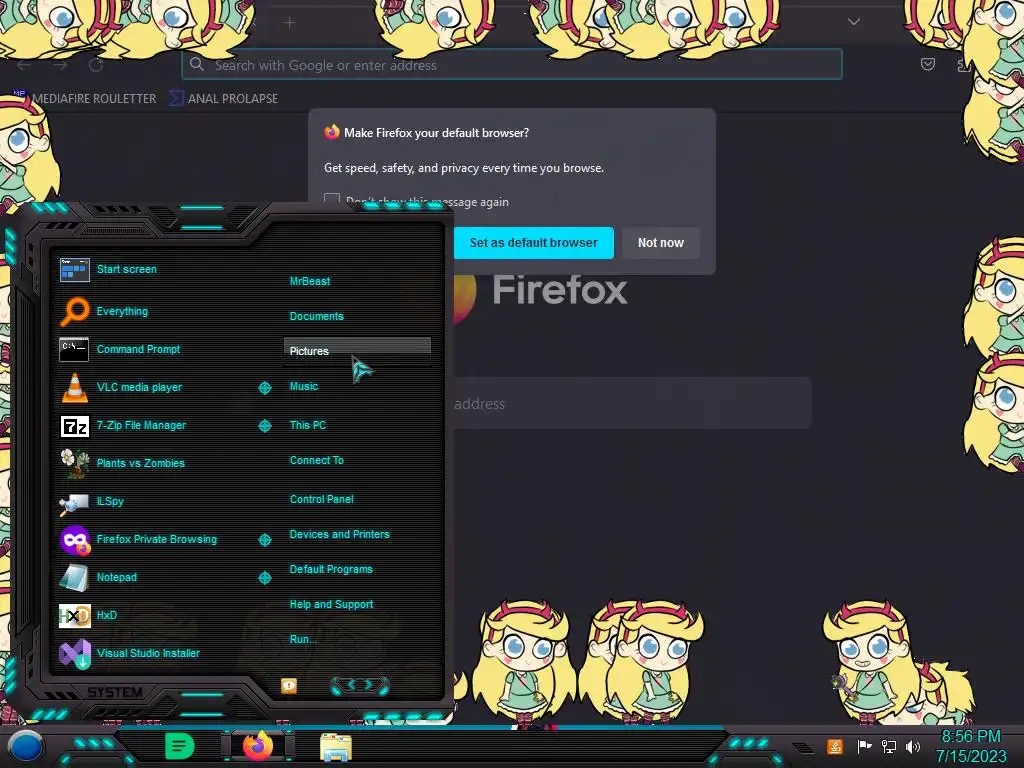This screenshot has height=768, width=1024.
Task: Go forward in Firefox
Action: 60,65
